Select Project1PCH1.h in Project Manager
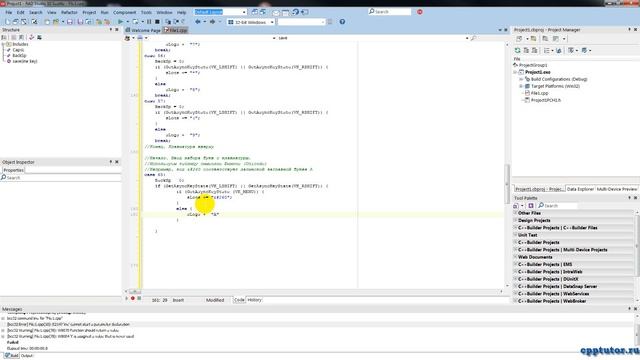The image size is (640, 360). pos(546,100)
